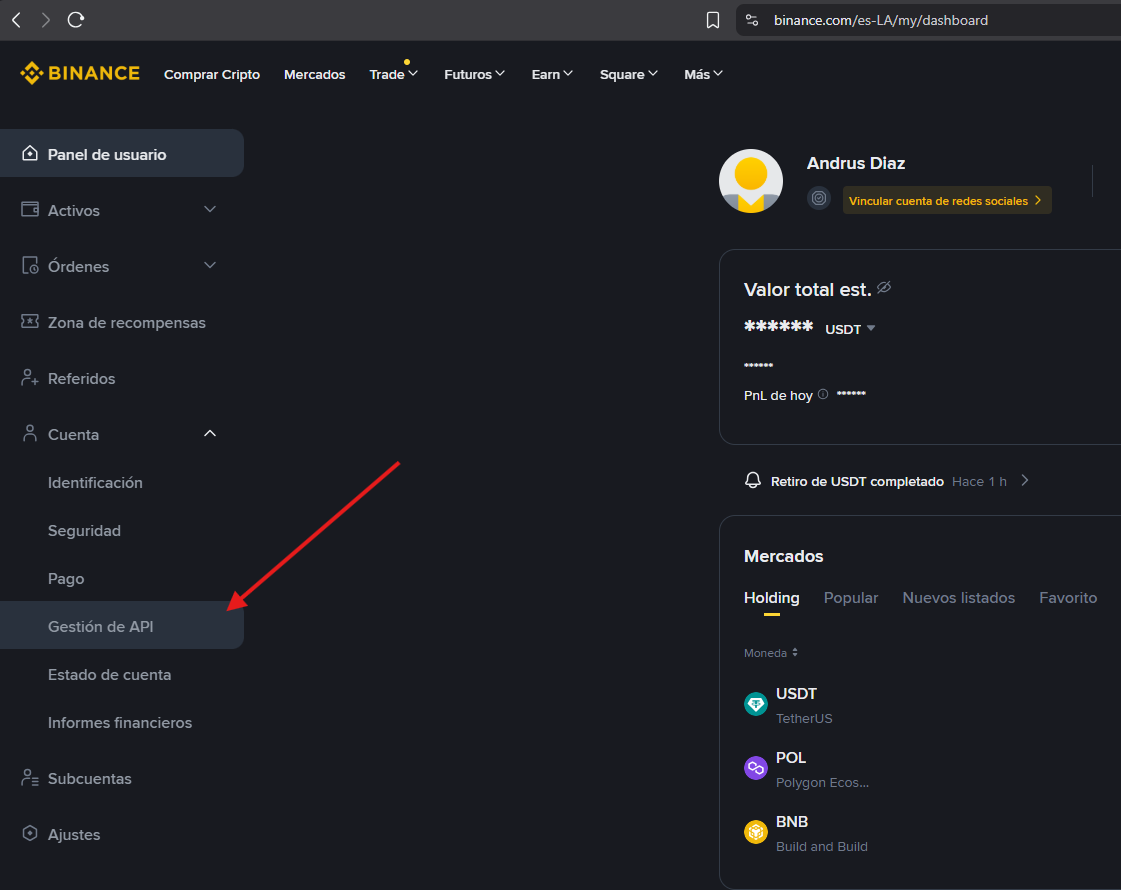Open Gestión de API in sidebar
The width and height of the screenshot is (1121, 890).
122,626
